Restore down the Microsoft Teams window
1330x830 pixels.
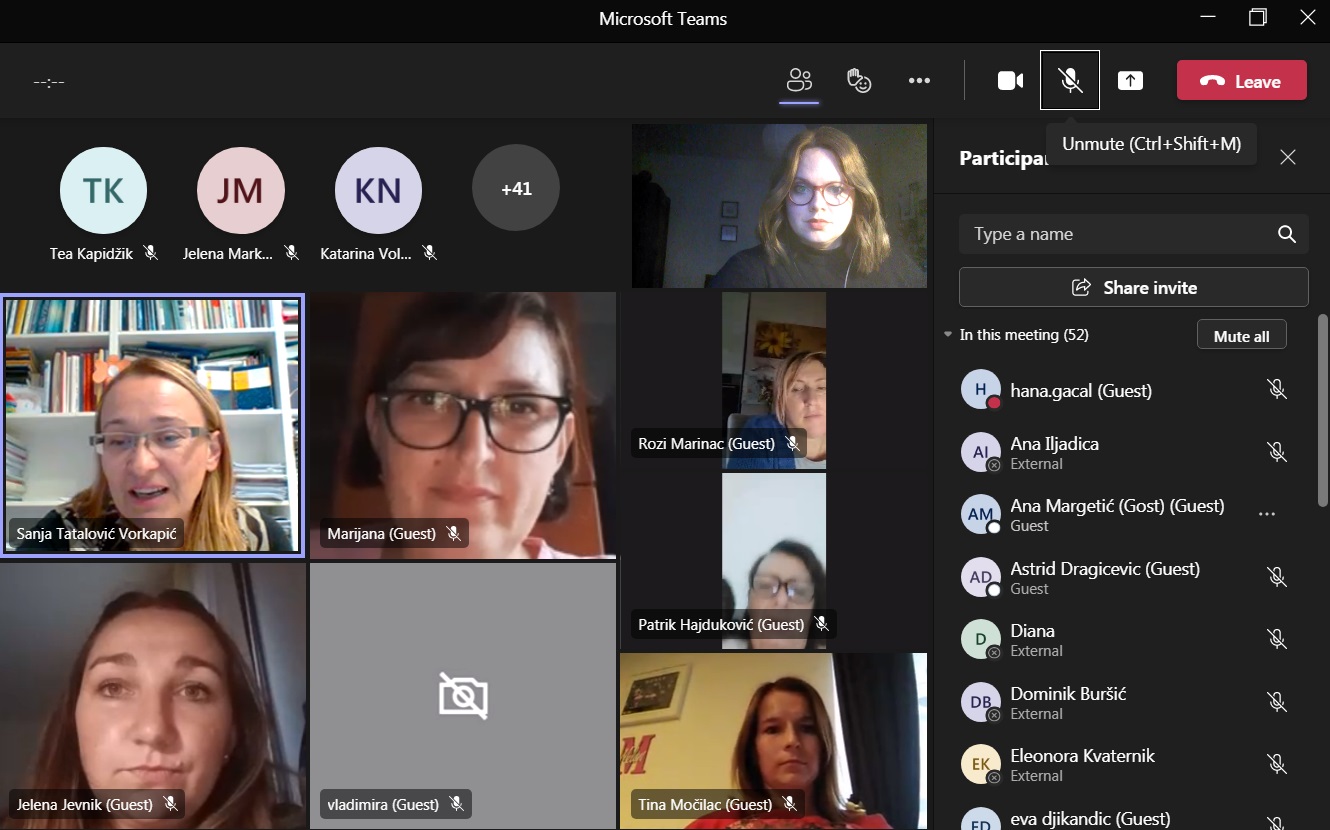tap(1258, 18)
